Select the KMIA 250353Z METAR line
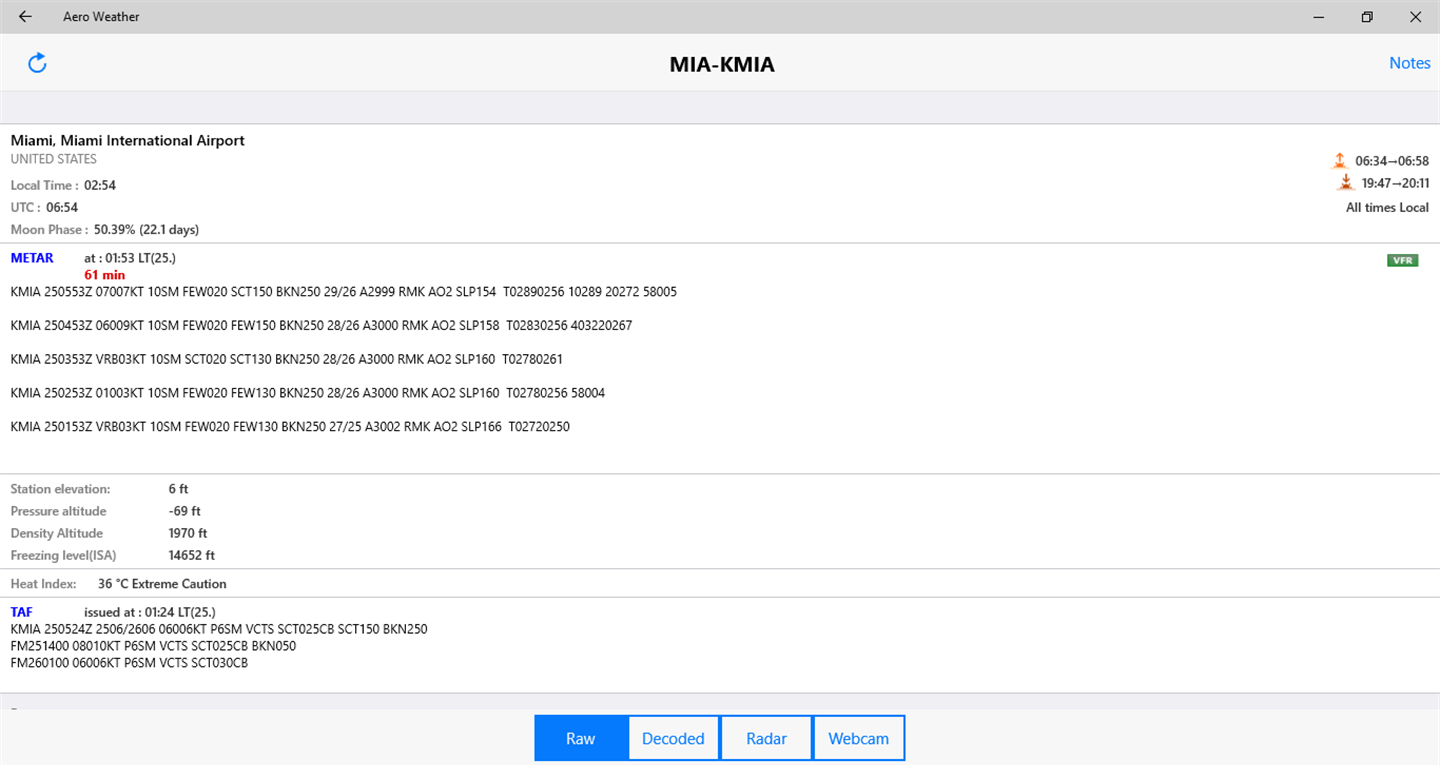 click(x=287, y=359)
